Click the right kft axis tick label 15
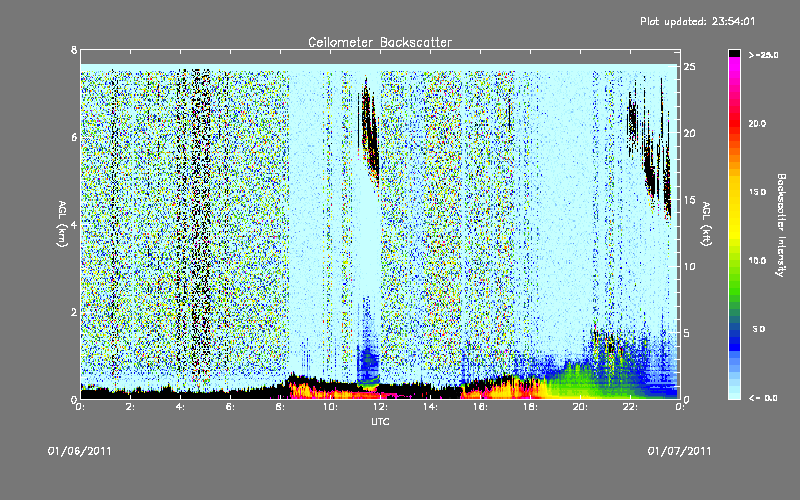The height and width of the screenshot is (500, 800). coord(689,200)
